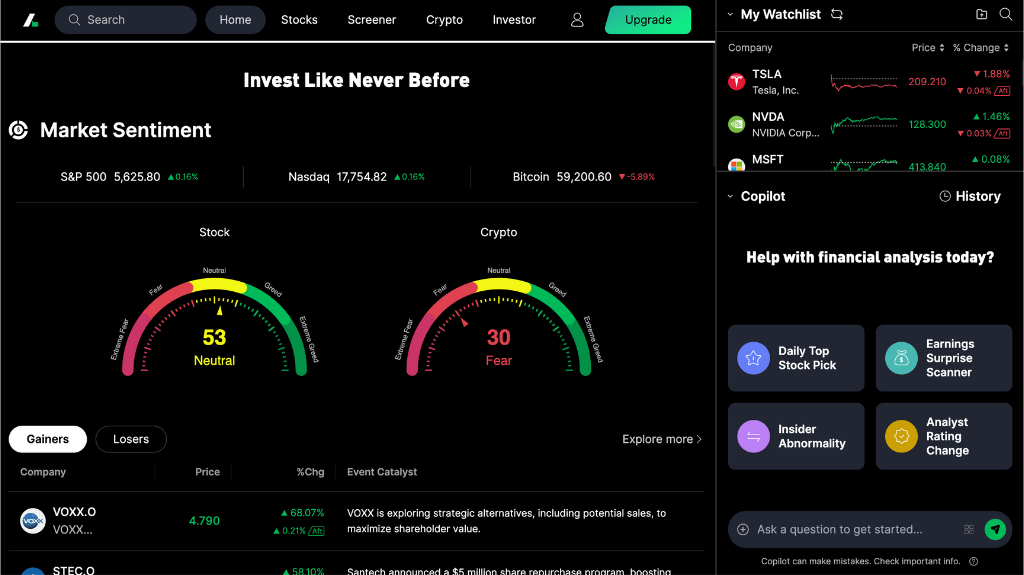Click the Analyst Rating Change badge icon
The image size is (1024, 575).
coord(901,436)
